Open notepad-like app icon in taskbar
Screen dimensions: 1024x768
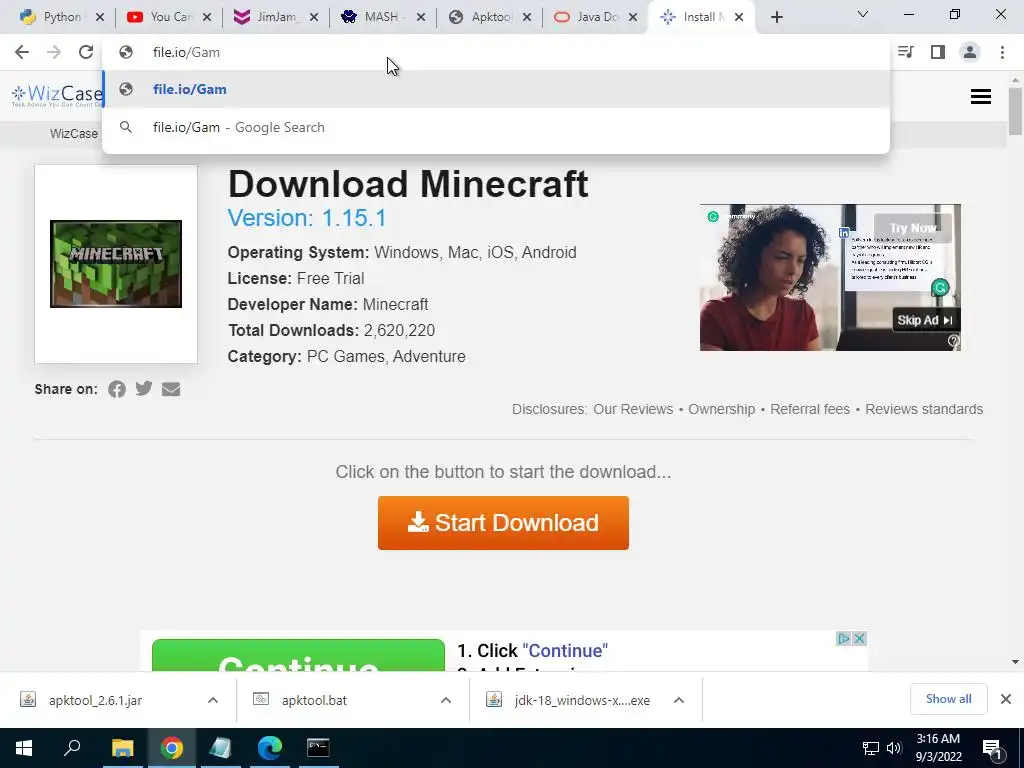coord(220,748)
